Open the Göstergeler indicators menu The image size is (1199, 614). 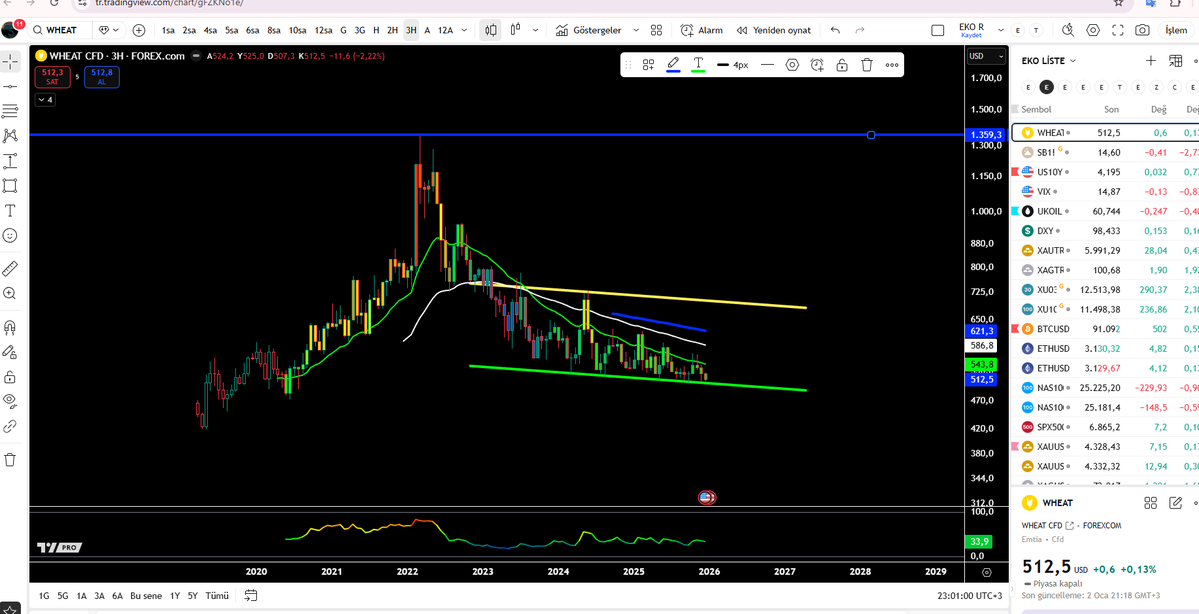(x=590, y=31)
